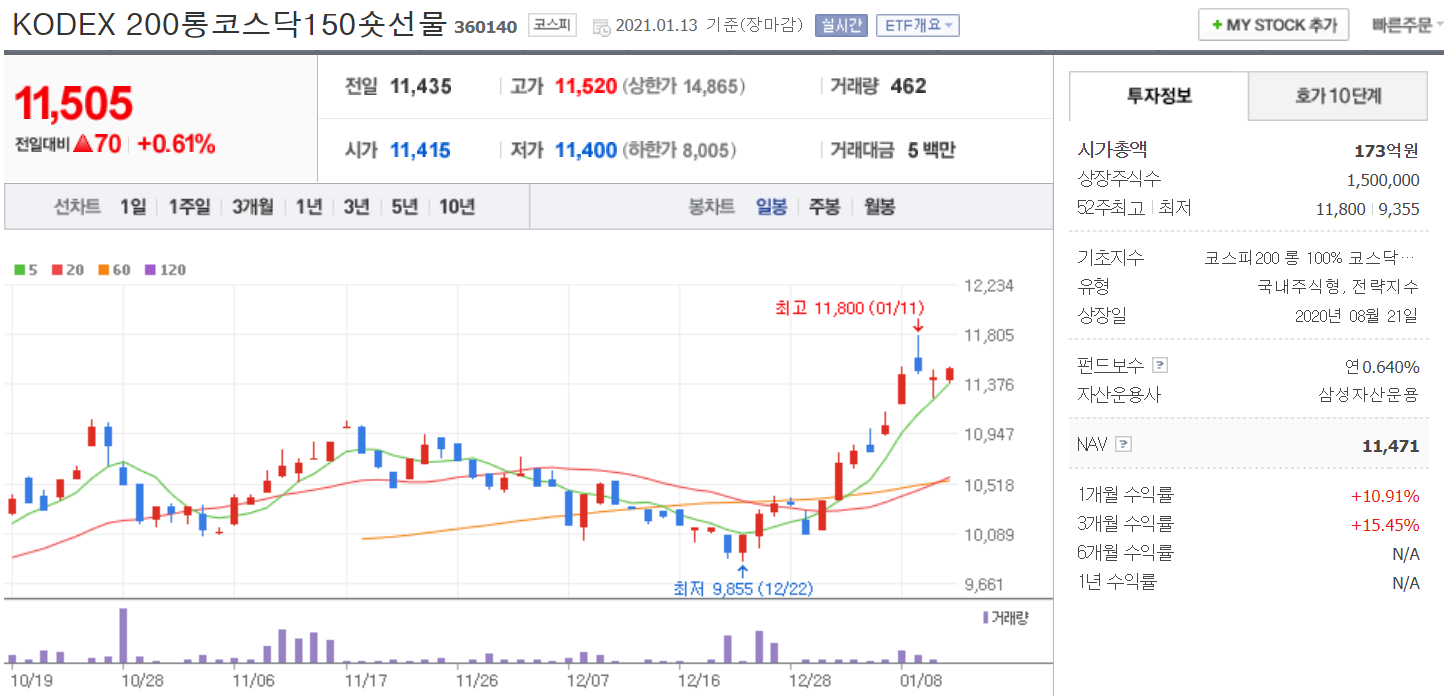Switch to the 호가10단계 tab
1452x696 pixels.
[1338, 96]
